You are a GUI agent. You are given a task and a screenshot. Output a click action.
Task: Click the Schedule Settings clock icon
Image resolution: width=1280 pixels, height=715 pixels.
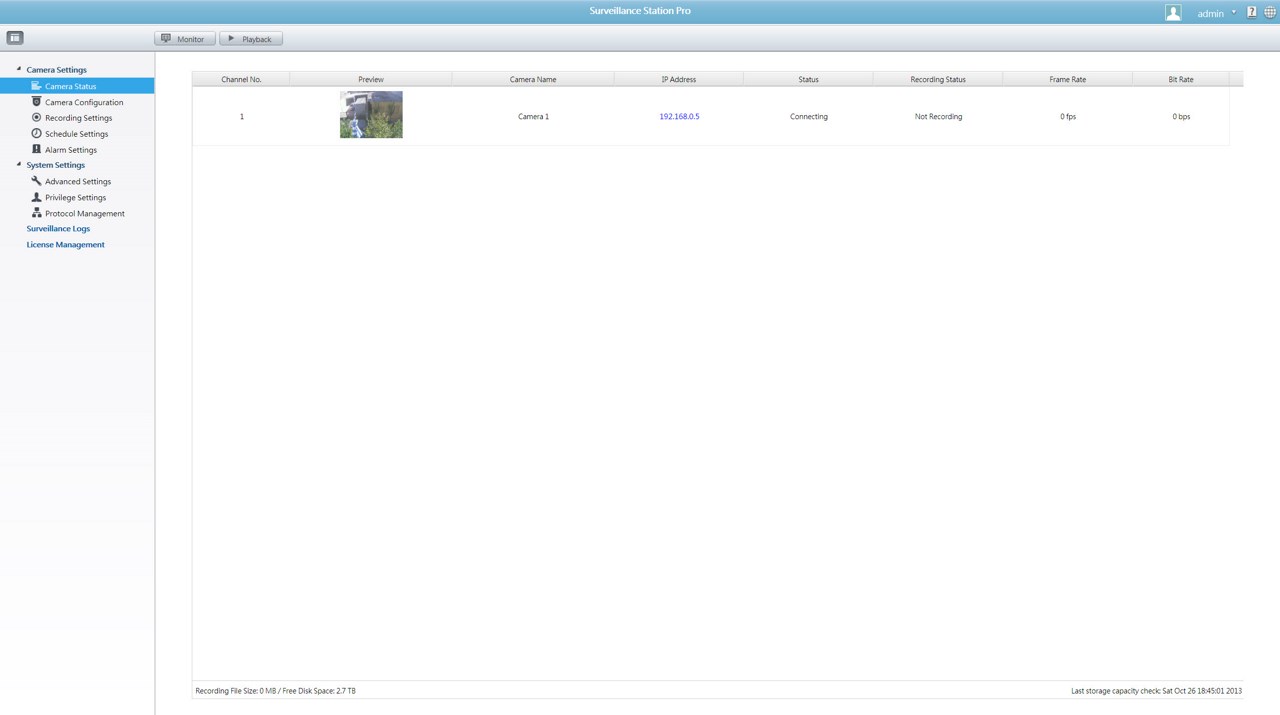(36, 133)
